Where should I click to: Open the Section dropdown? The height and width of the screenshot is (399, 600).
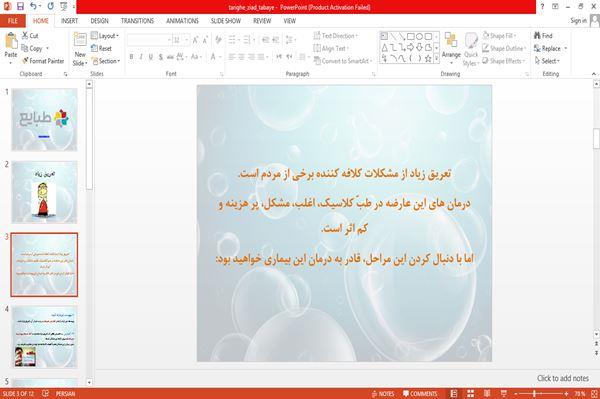pos(106,61)
